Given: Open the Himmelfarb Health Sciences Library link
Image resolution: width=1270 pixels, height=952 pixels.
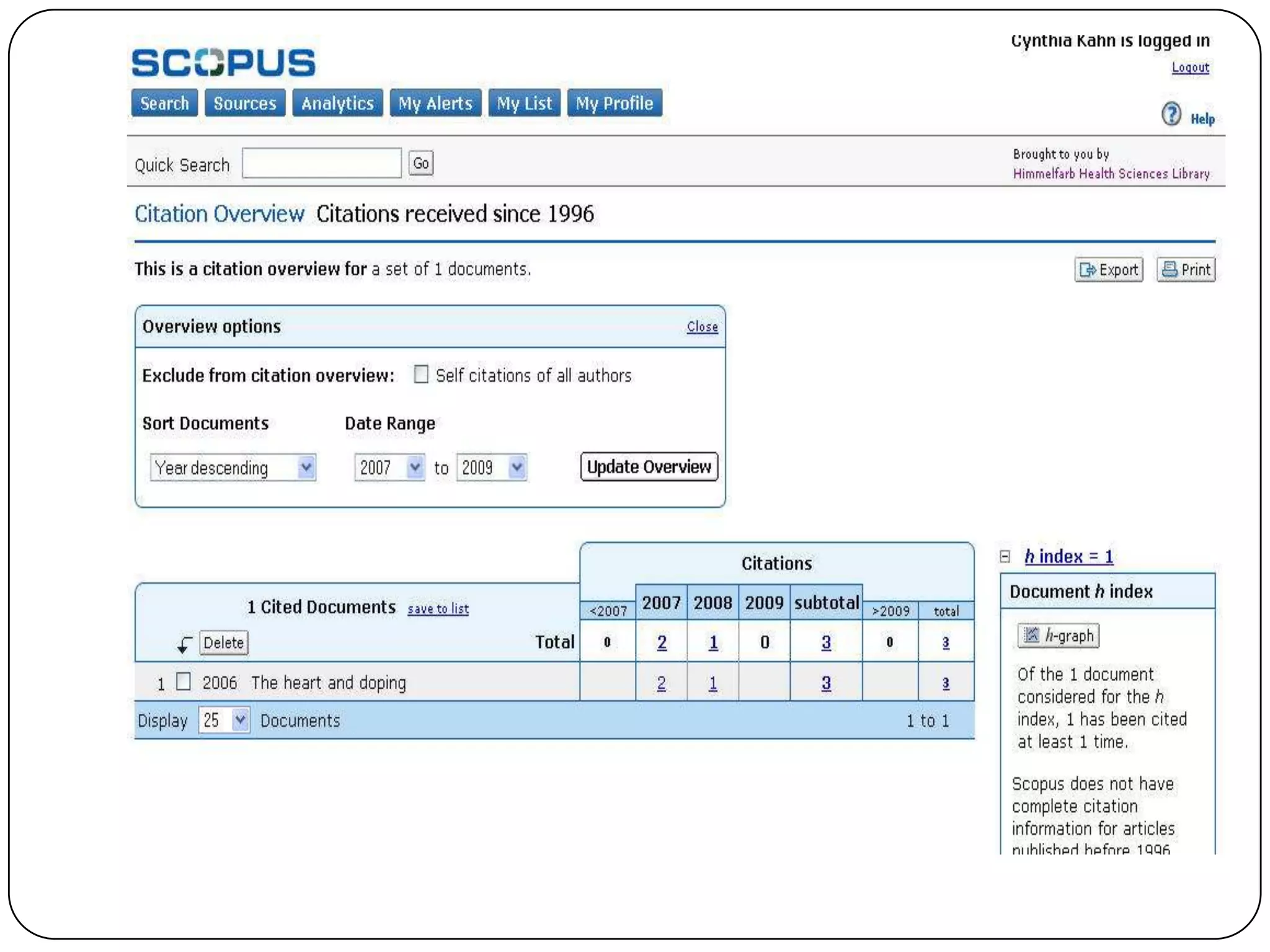Looking at the screenshot, I should point(1111,174).
